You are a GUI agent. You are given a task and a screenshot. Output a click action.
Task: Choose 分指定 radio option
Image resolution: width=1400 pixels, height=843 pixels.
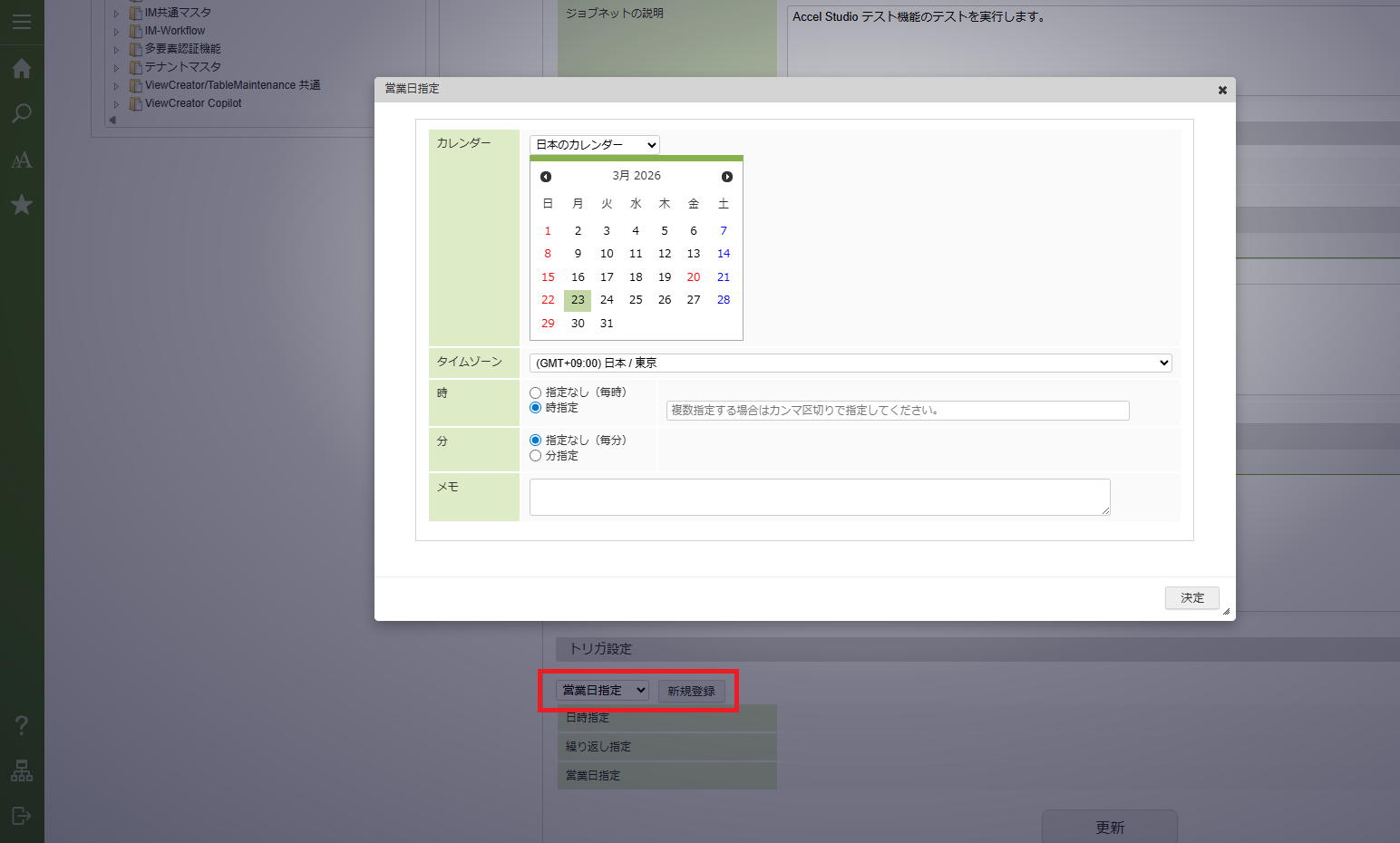click(536, 456)
